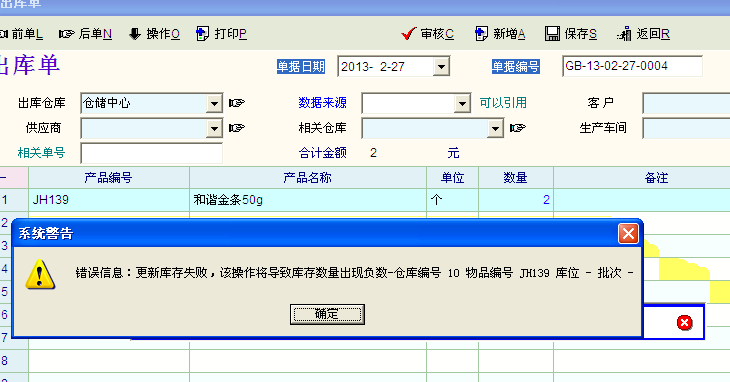730x382 pixels.
Task: Click the 打印P print icon
Action: click(203, 34)
